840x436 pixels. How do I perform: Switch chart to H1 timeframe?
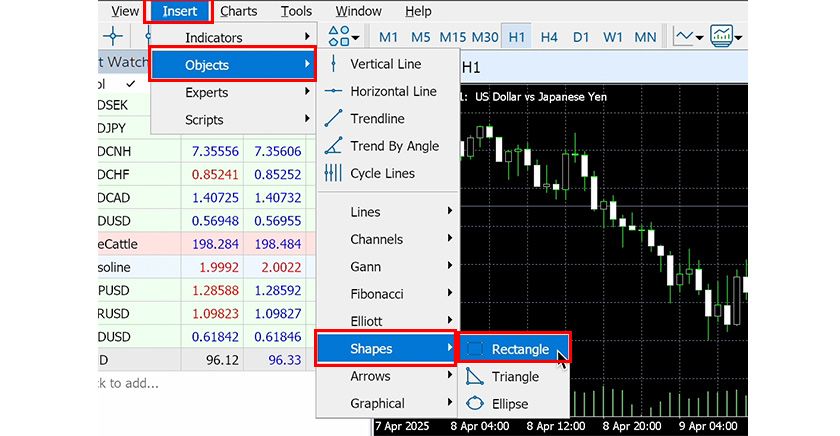pyautogui.click(x=516, y=38)
